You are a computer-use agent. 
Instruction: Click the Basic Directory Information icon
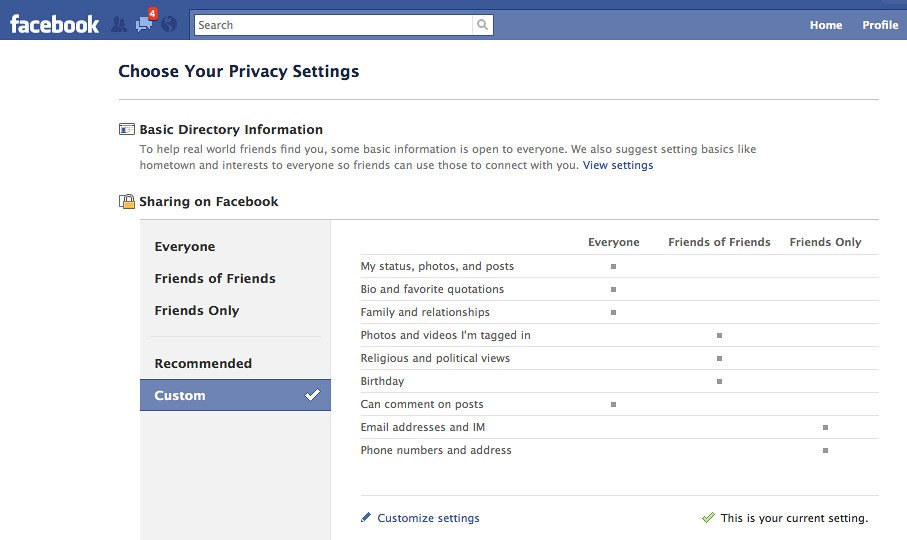point(127,129)
